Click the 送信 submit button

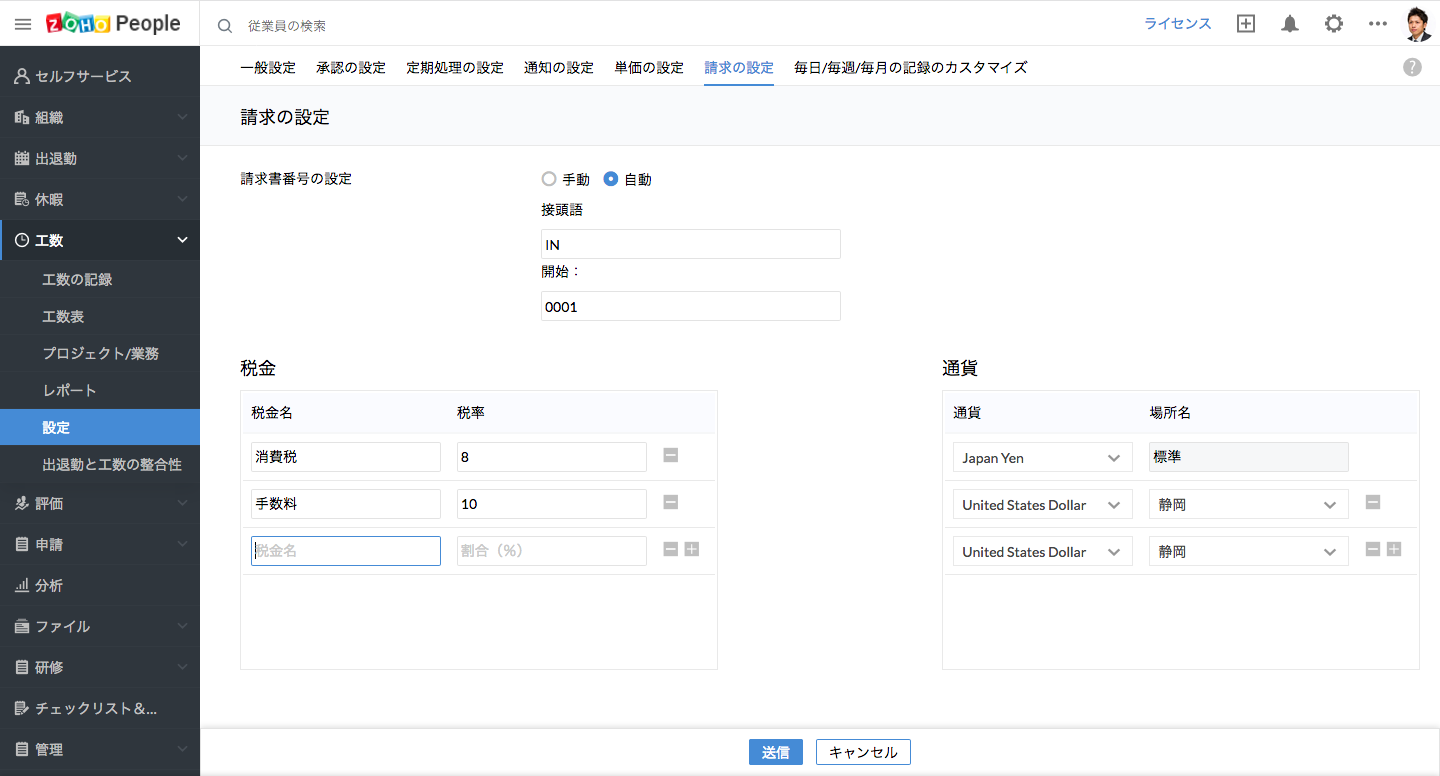[x=775, y=753]
